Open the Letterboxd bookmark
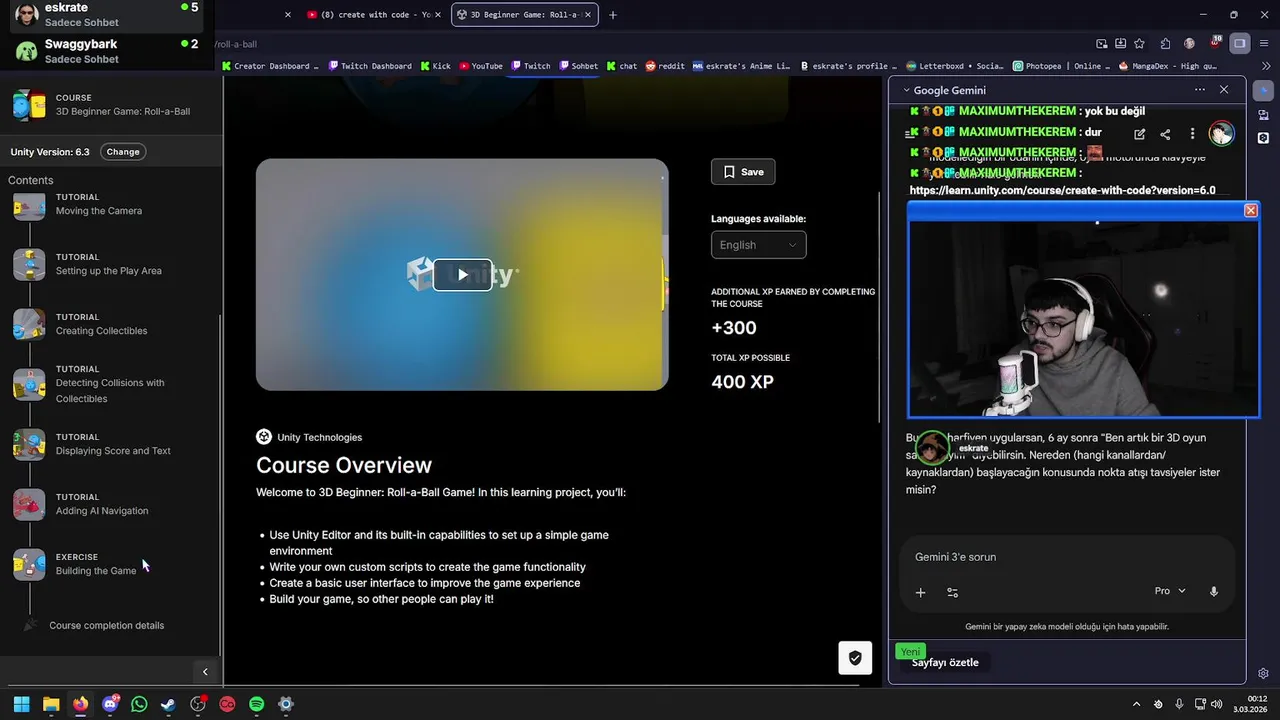The height and width of the screenshot is (720, 1280). (x=954, y=66)
